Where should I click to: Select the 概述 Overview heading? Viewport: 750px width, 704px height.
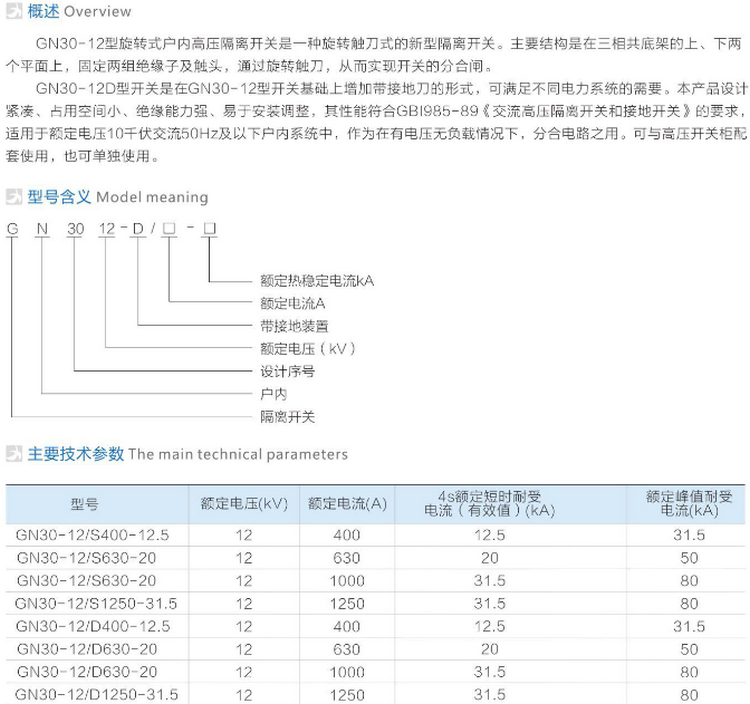[x=79, y=11]
